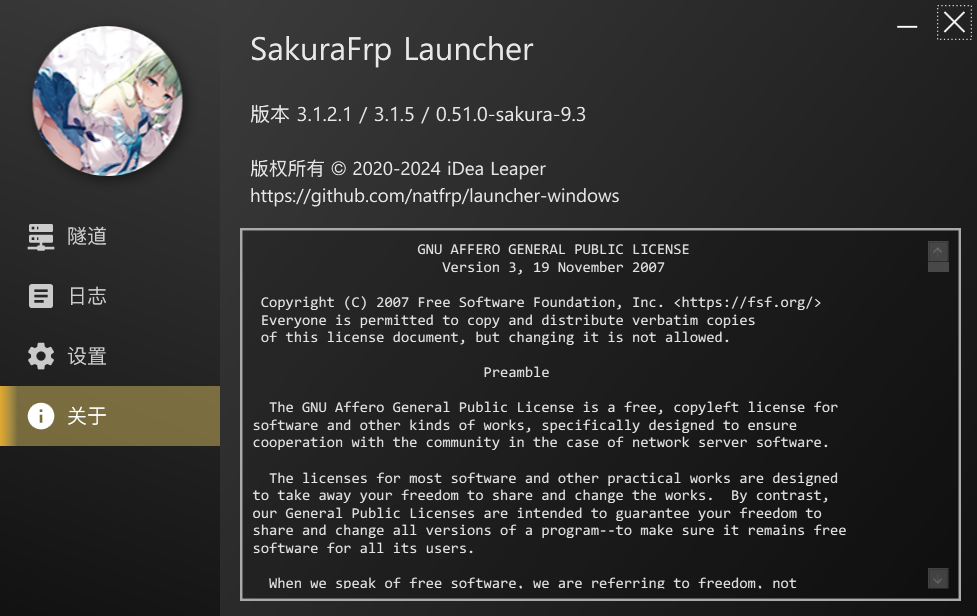
Task: Open the 设置 settings tab
Action: (110, 356)
